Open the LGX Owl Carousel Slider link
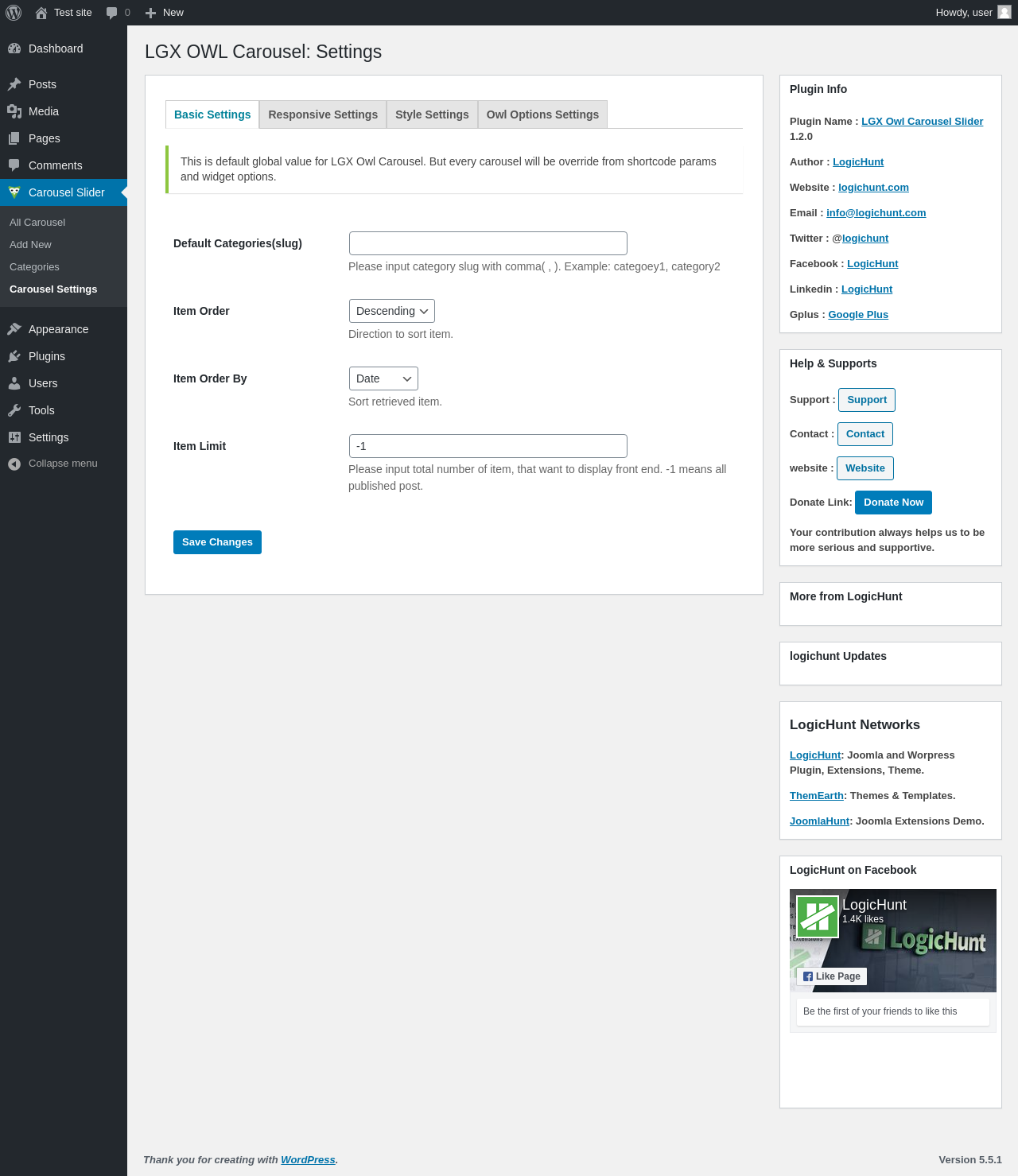 tap(923, 122)
